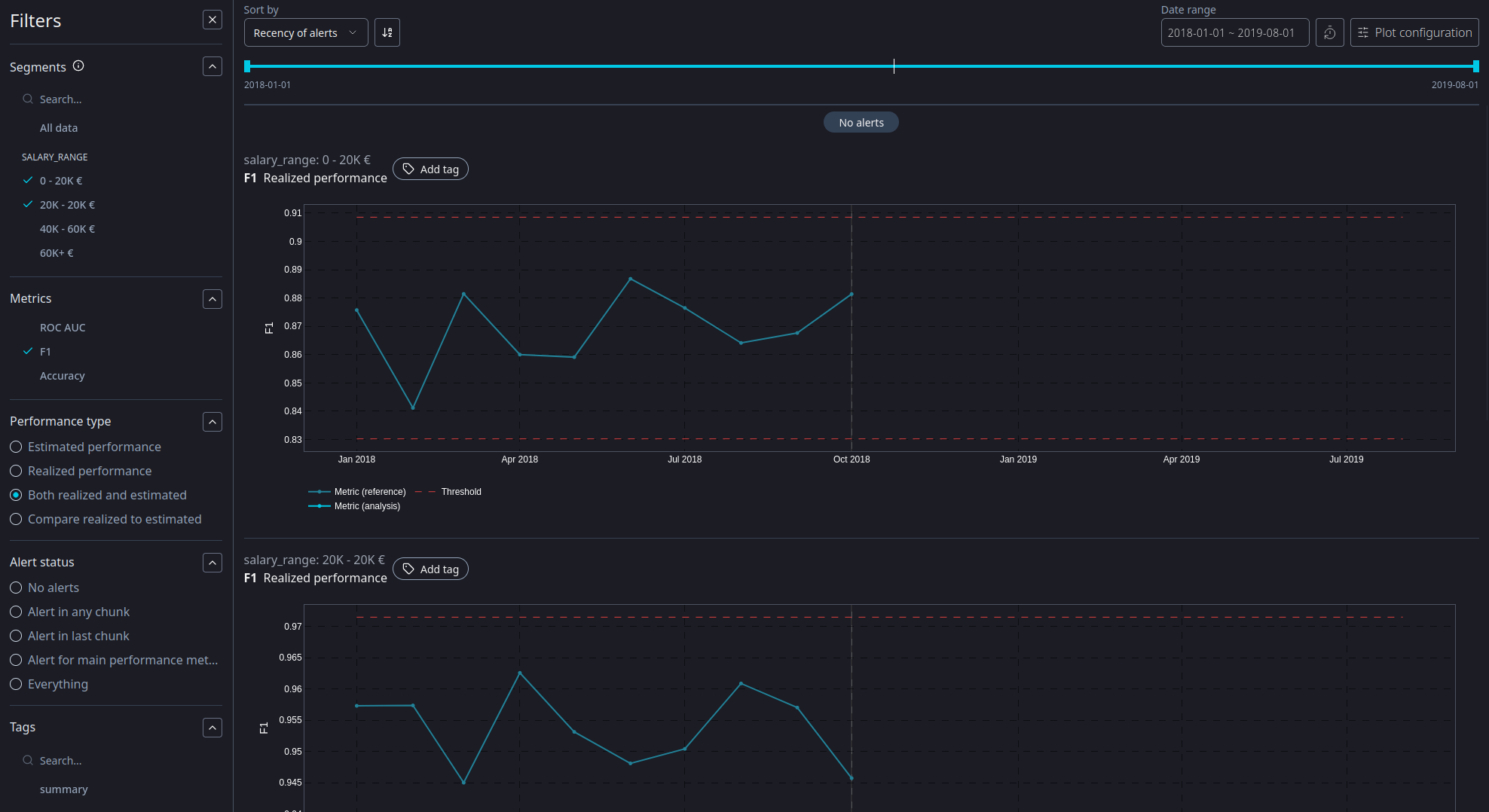Open Plot configuration settings

click(1414, 33)
